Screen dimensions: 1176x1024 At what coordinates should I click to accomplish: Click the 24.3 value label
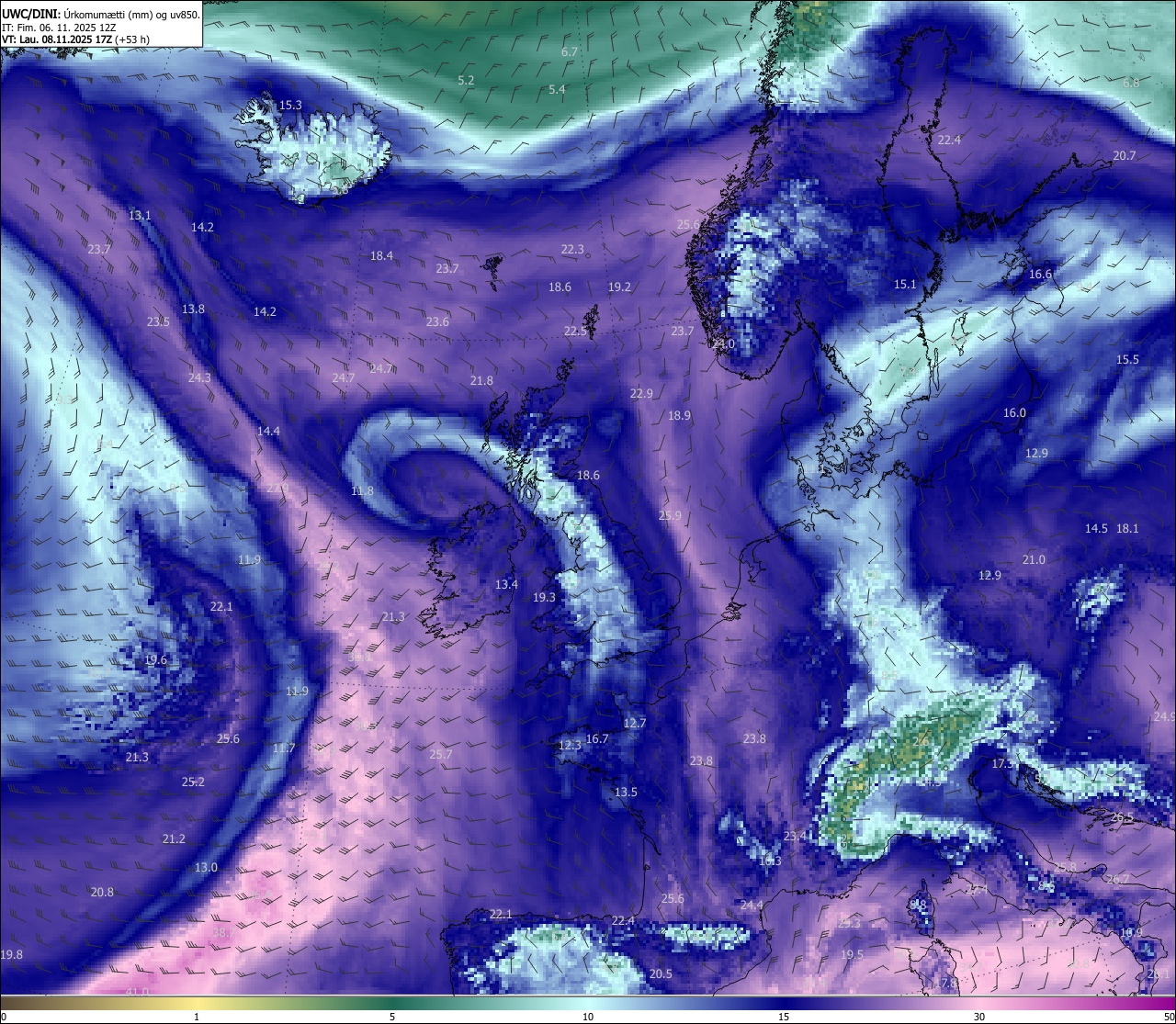[199, 378]
